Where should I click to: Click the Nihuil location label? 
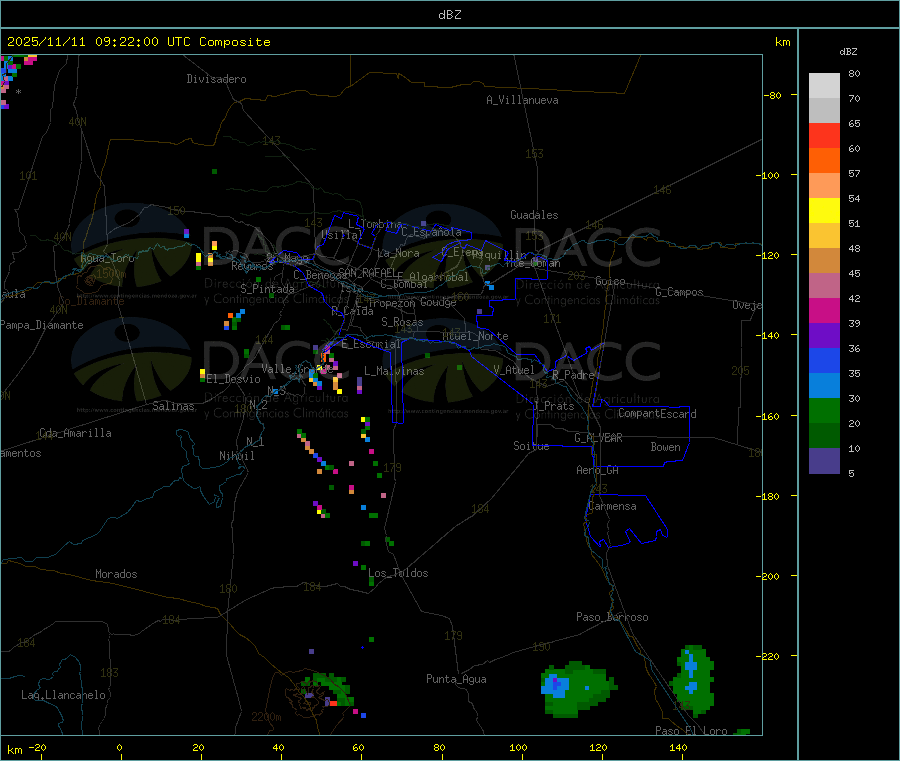click(x=237, y=456)
